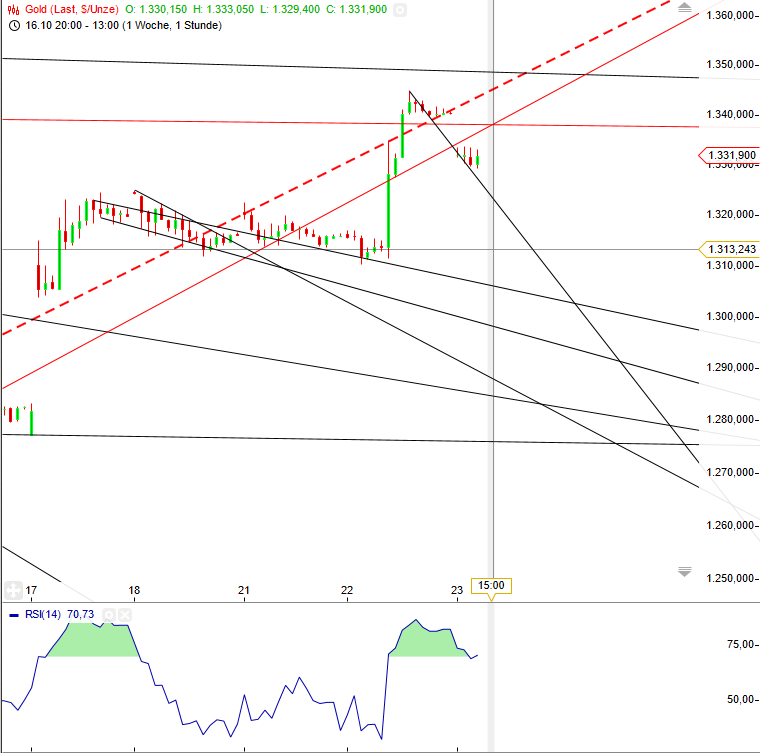760x753 pixels.
Task: Click date label 22 on time axis
Action: tap(347, 590)
